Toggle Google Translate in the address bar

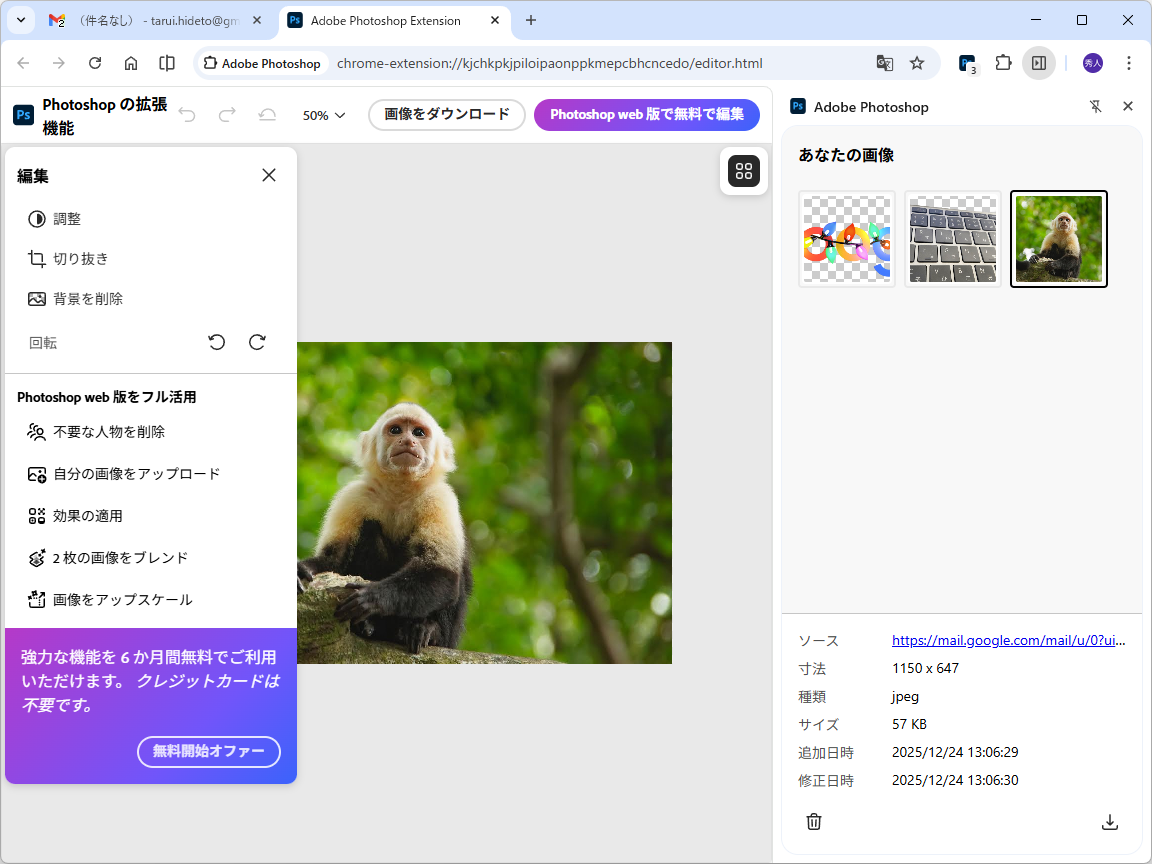(x=884, y=63)
